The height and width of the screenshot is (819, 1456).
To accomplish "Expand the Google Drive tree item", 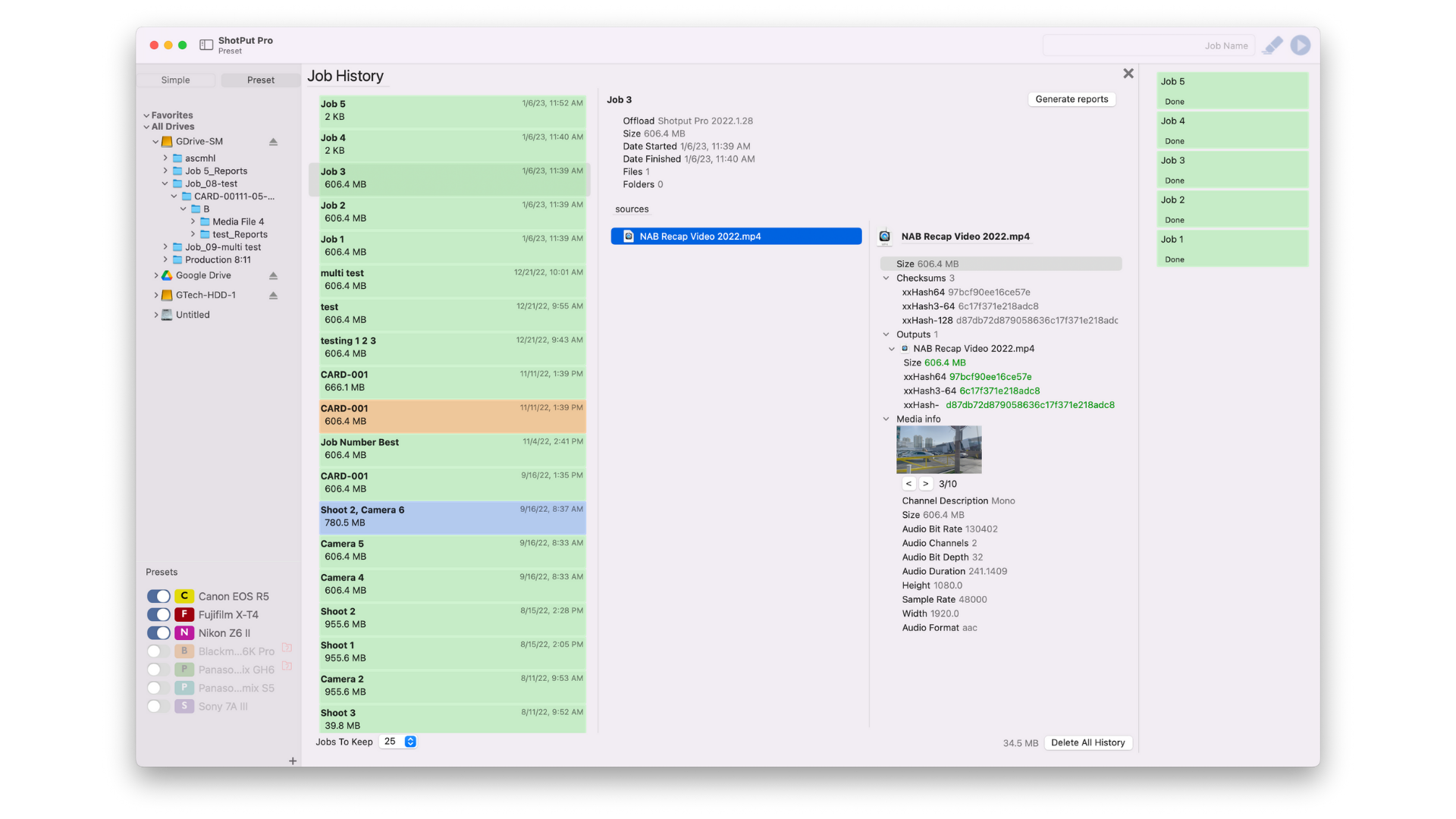I will (x=156, y=275).
